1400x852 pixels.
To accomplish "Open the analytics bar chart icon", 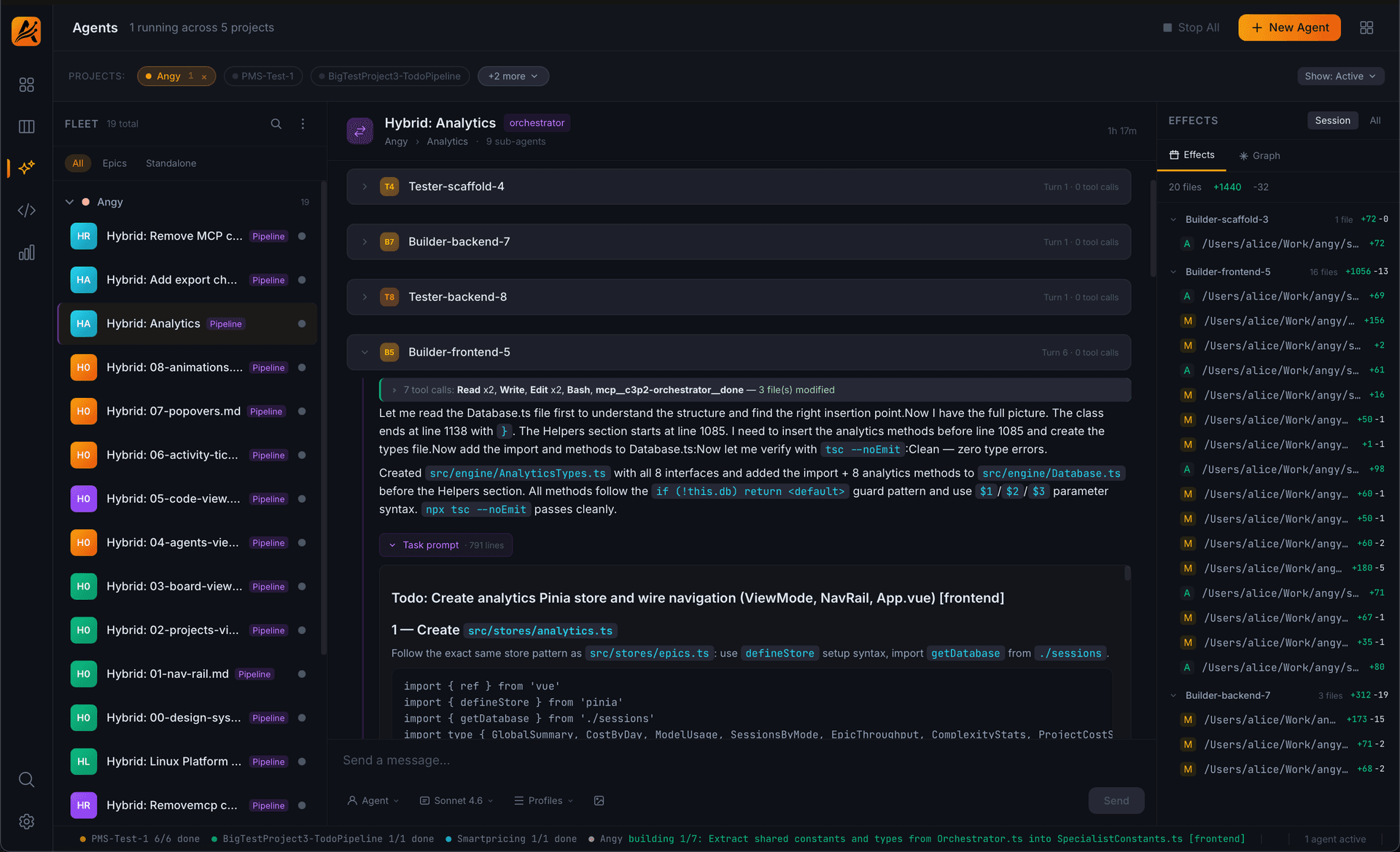I will pos(26,253).
